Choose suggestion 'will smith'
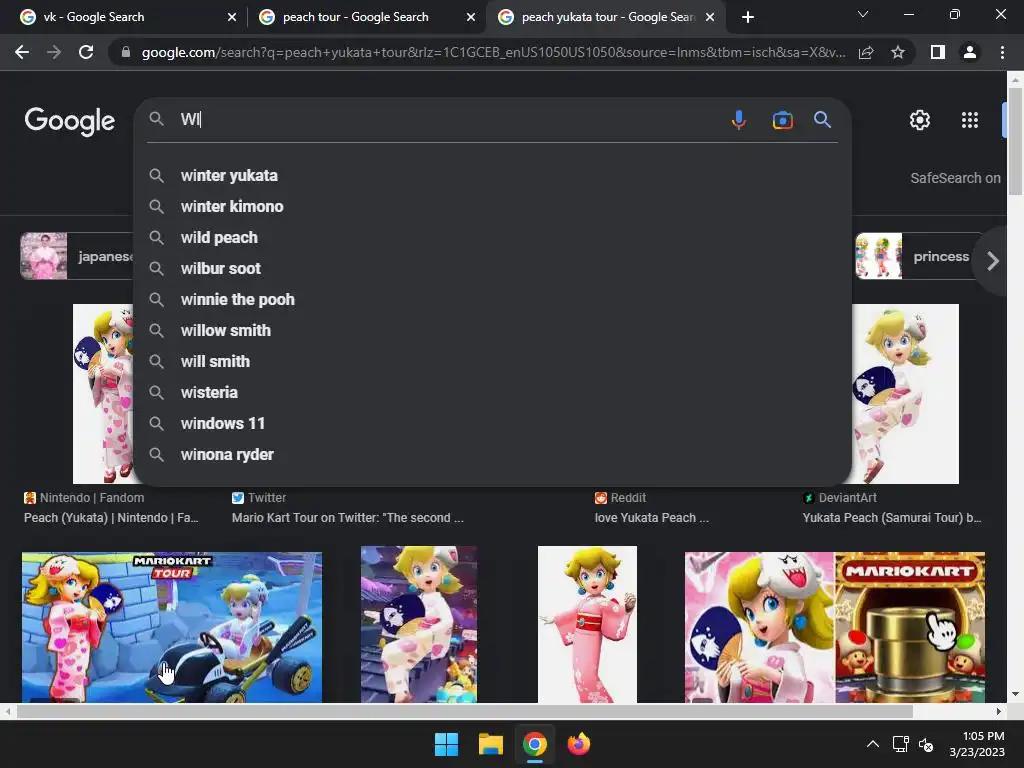This screenshot has width=1024, height=768. point(492,362)
